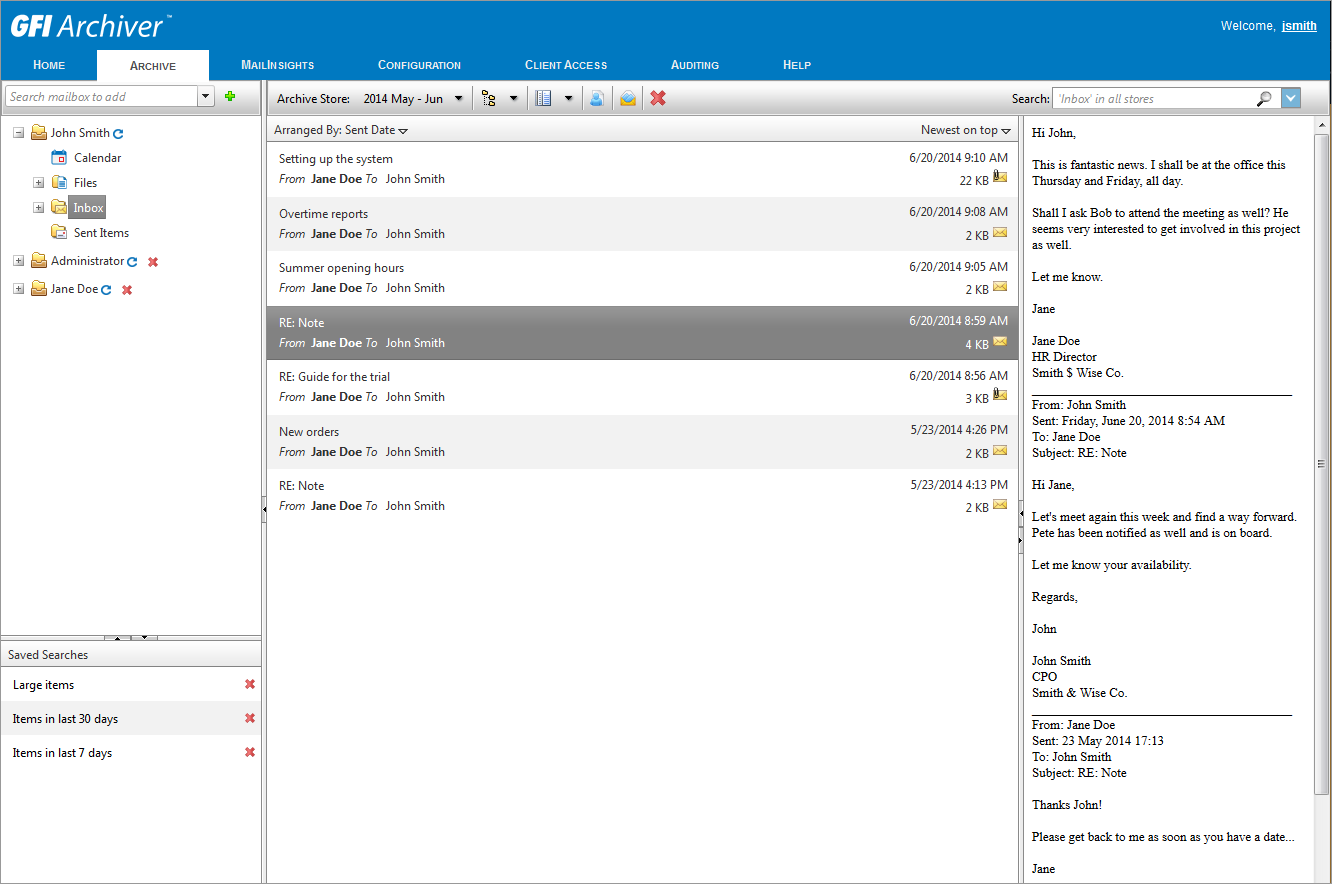Click the reading pane layout toolbar icon

[x=544, y=98]
